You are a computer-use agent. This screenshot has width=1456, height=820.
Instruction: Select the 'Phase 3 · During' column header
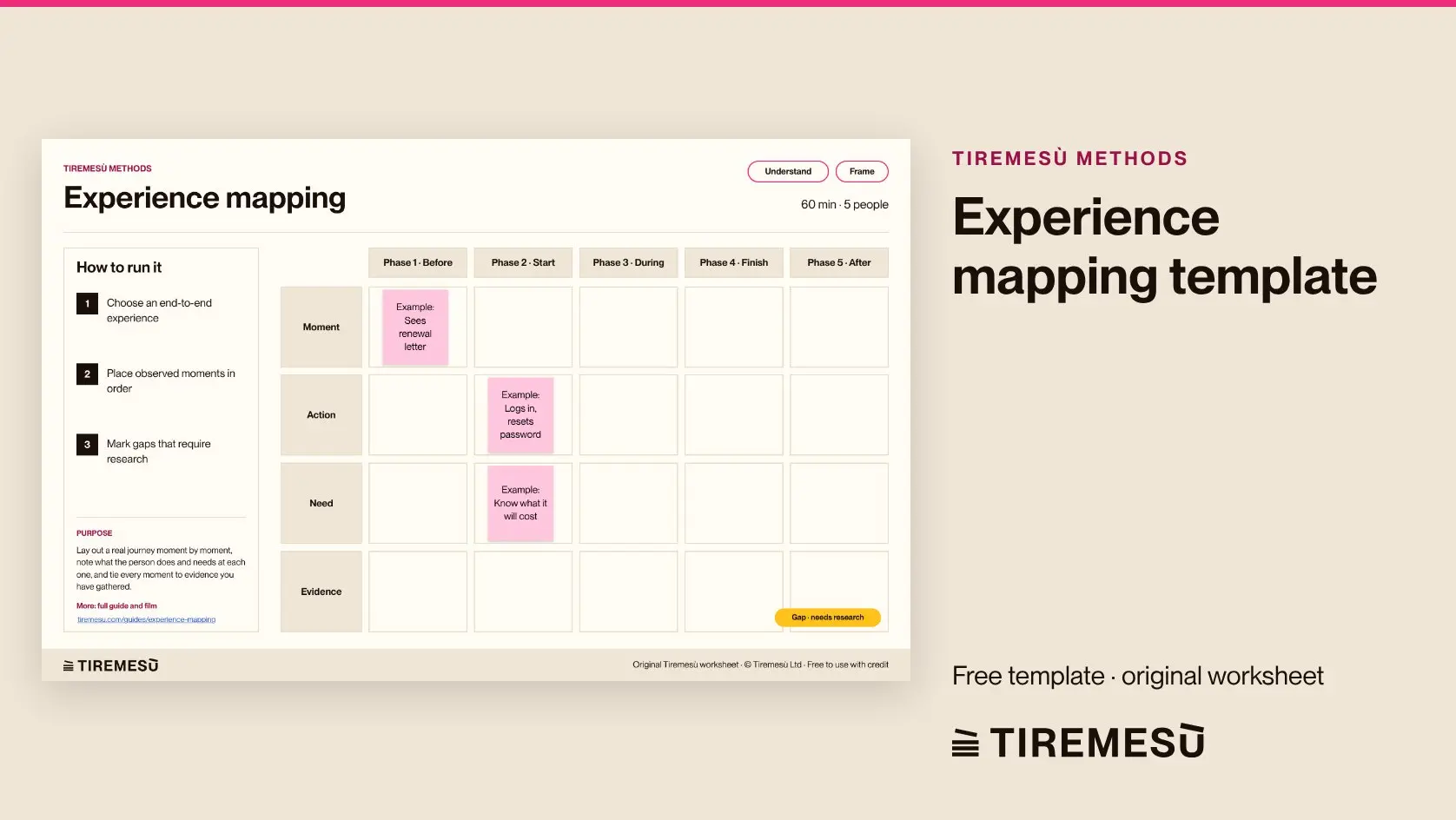tap(628, 262)
